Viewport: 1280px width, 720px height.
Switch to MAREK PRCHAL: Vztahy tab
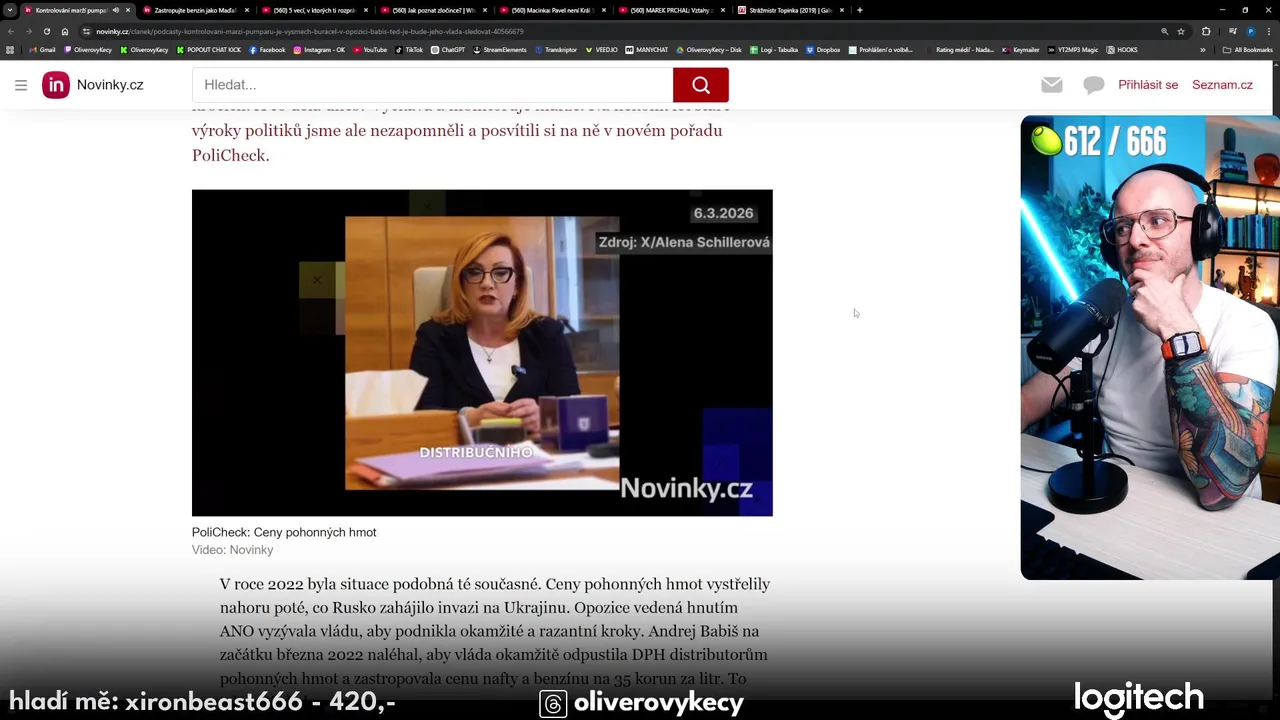coord(672,10)
